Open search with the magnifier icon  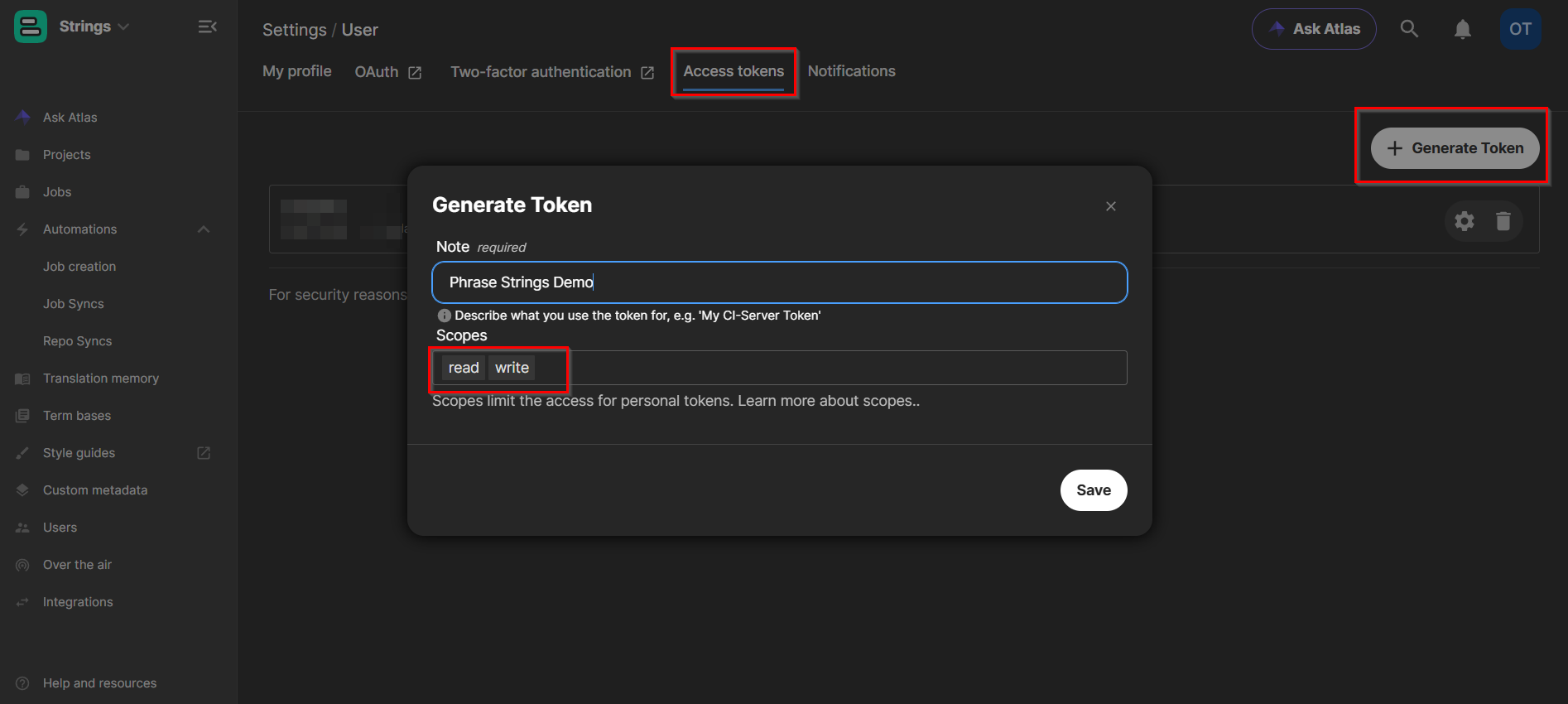[x=1409, y=29]
